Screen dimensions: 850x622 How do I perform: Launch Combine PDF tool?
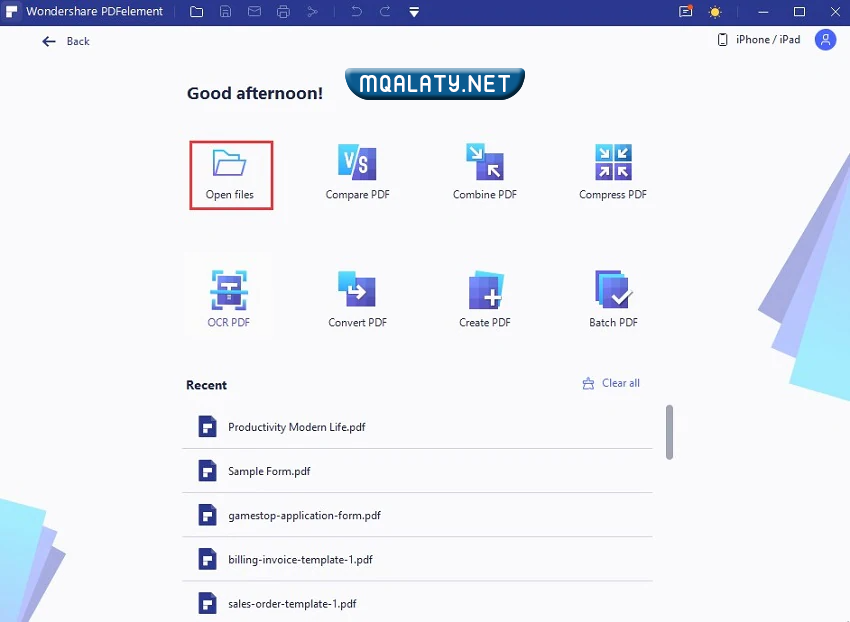click(485, 172)
